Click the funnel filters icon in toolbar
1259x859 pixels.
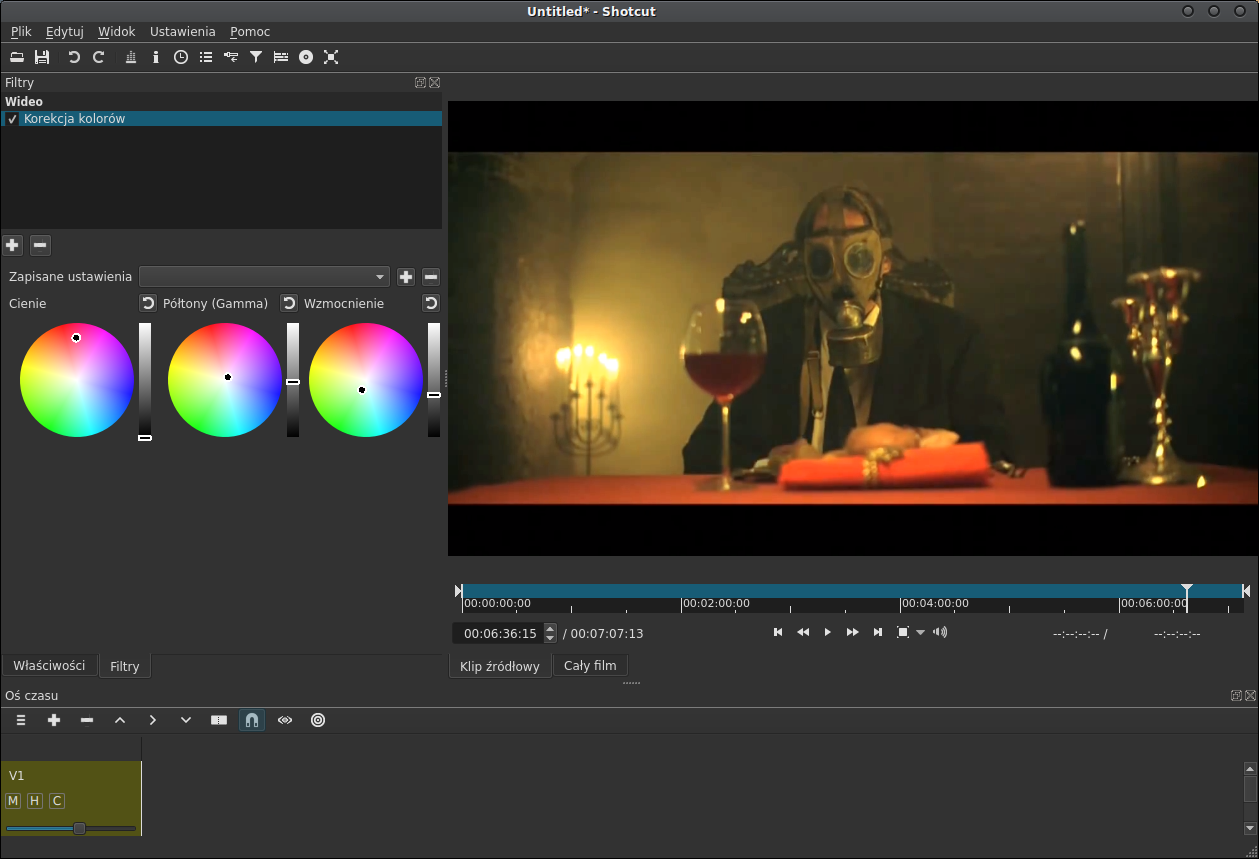(256, 57)
